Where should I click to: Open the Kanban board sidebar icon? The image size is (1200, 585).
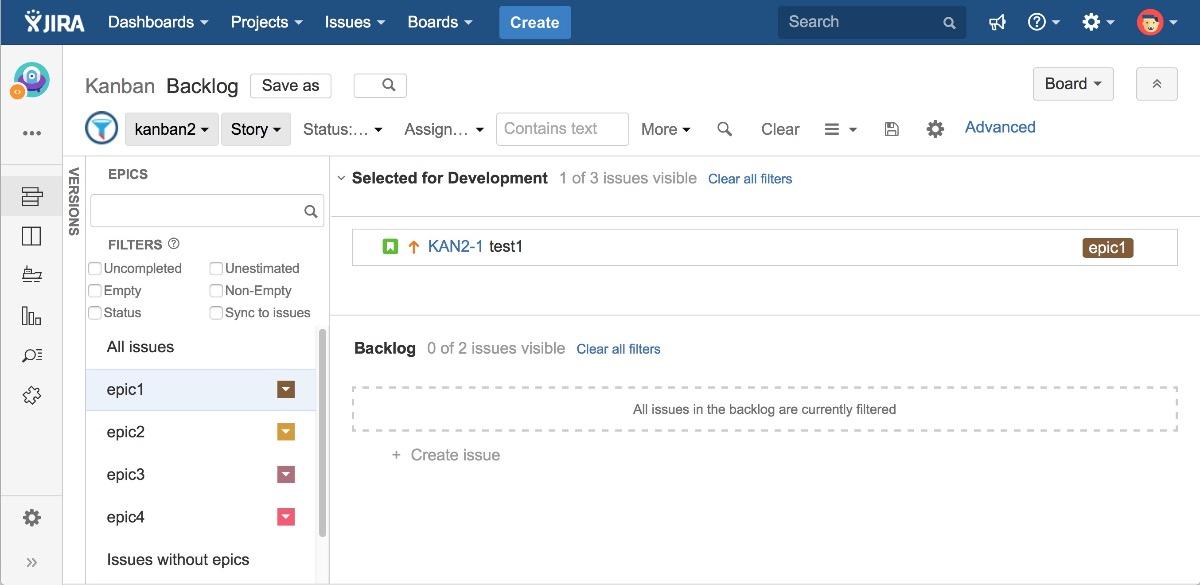click(x=31, y=236)
